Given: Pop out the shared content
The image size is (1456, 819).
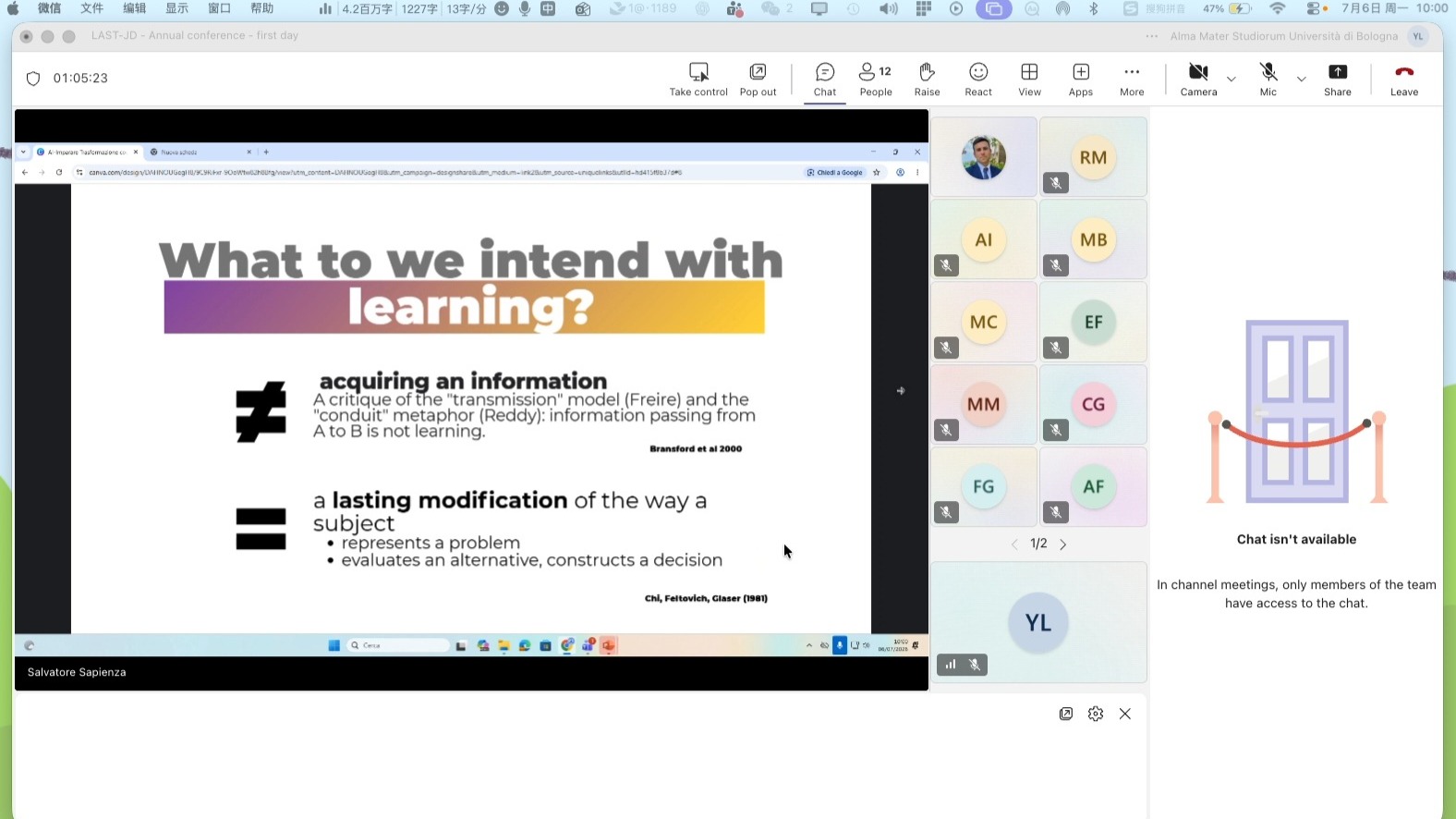Looking at the screenshot, I should (758, 79).
